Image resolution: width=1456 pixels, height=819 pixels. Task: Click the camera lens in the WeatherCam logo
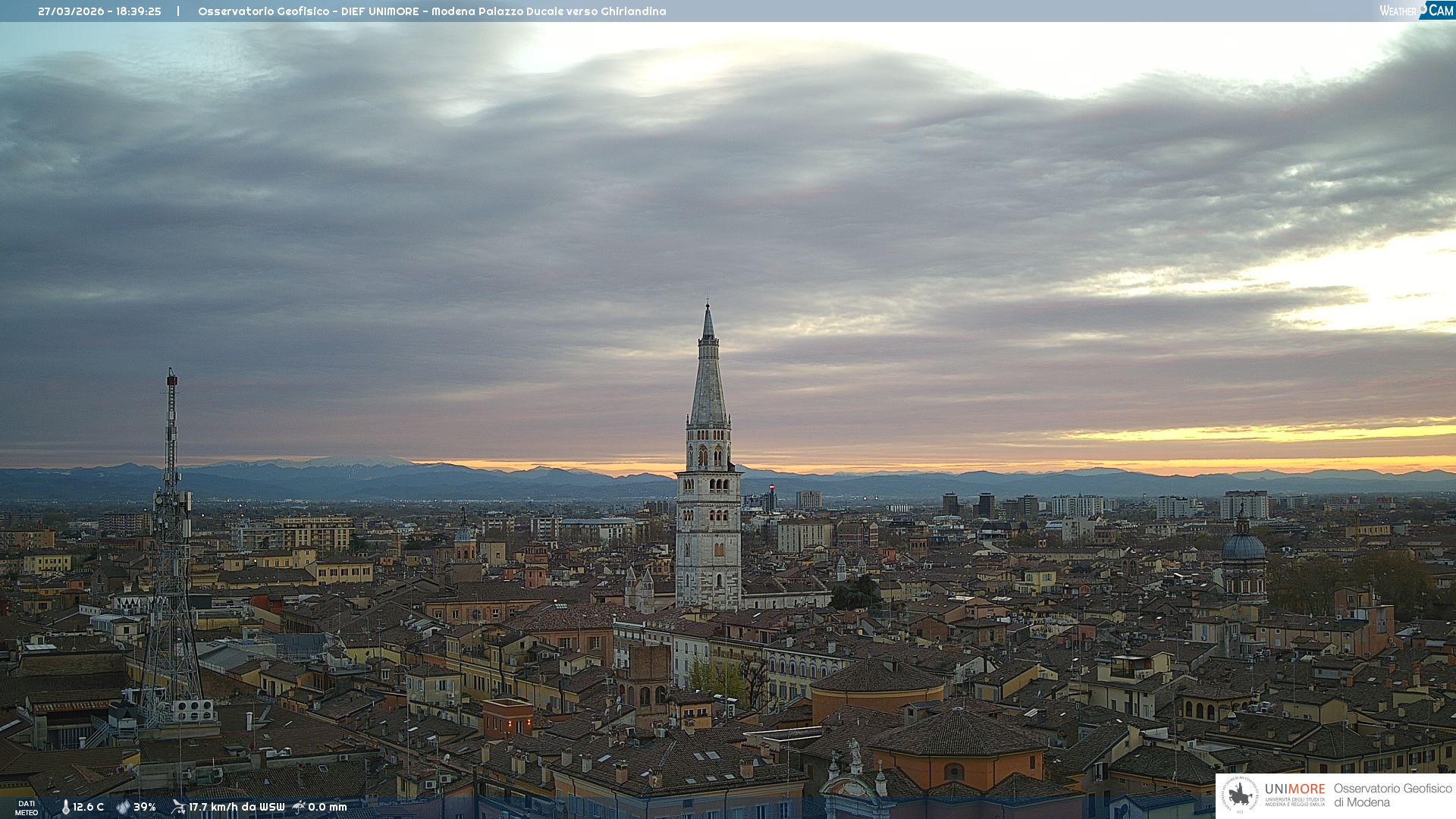(1423, 8)
